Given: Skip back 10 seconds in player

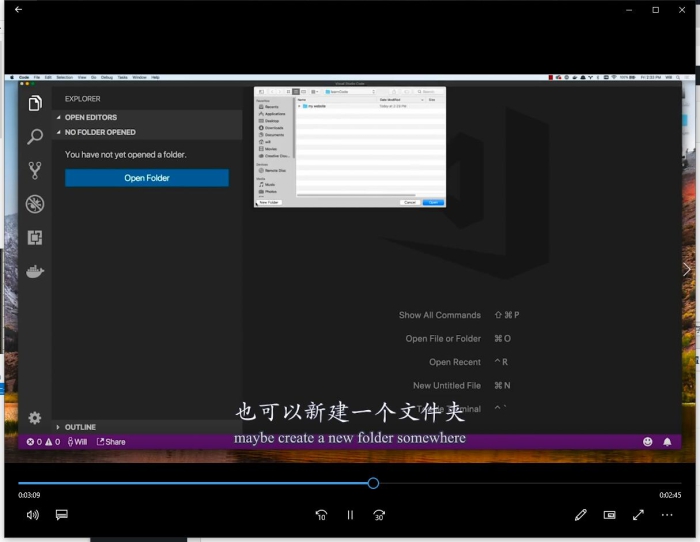Looking at the screenshot, I should 321,515.
